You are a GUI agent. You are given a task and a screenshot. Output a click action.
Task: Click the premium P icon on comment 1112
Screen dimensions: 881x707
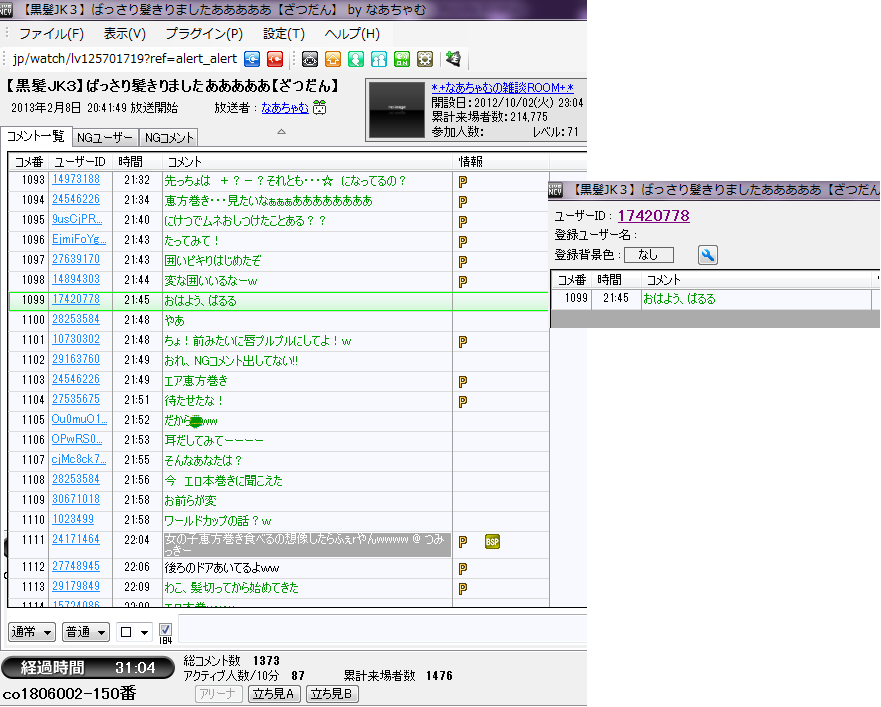point(463,569)
